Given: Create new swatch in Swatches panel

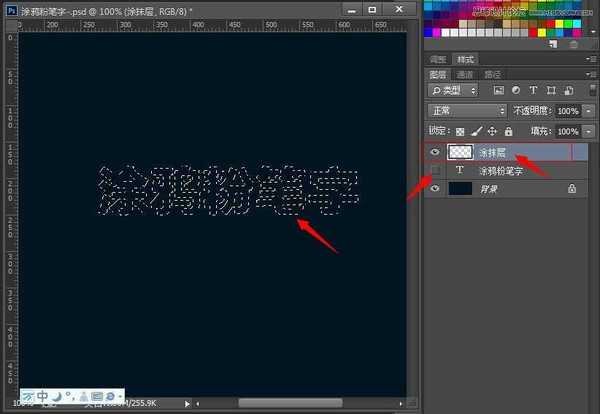Looking at the screenshot, I should (x=553, y=45).
